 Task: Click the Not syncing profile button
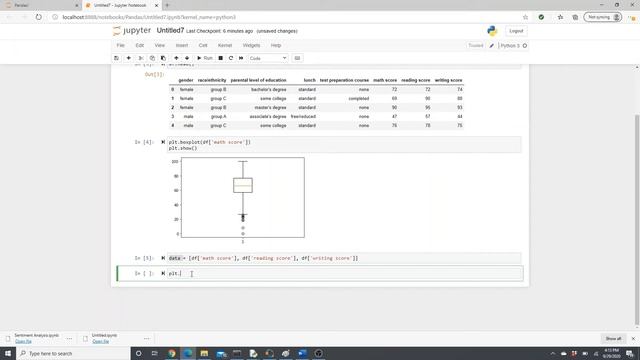(x=603, y=17)
